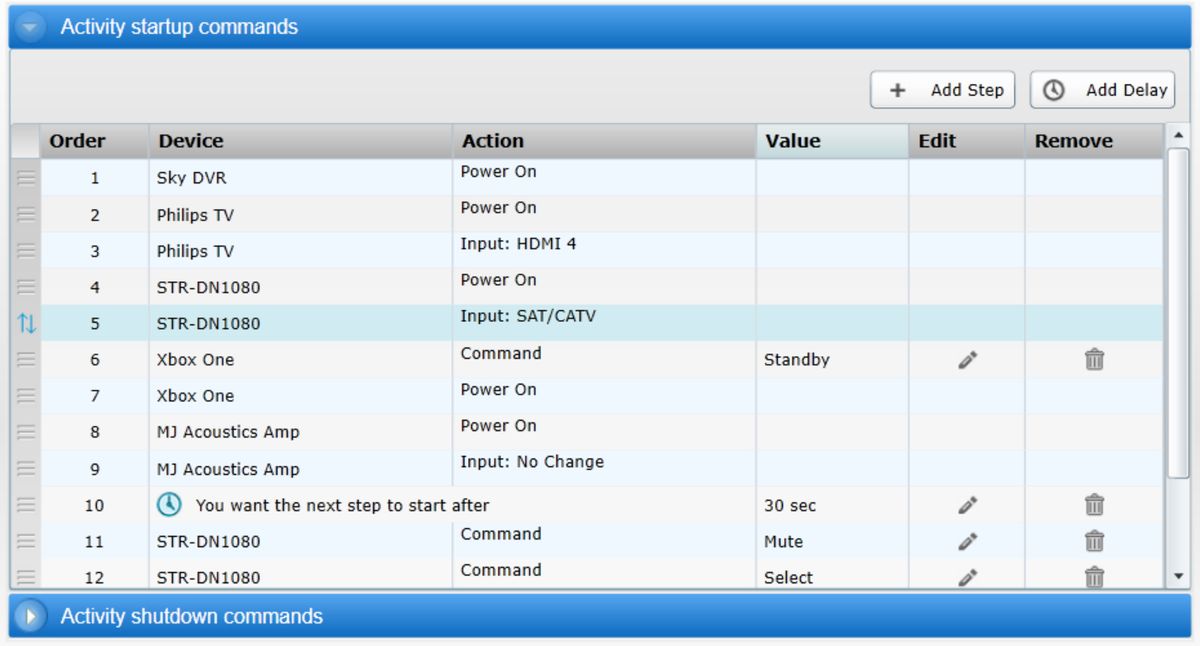Grab the drag handle for Sky DVR row
This screenshot has width=1200, height=646.
tap(26, 179)
